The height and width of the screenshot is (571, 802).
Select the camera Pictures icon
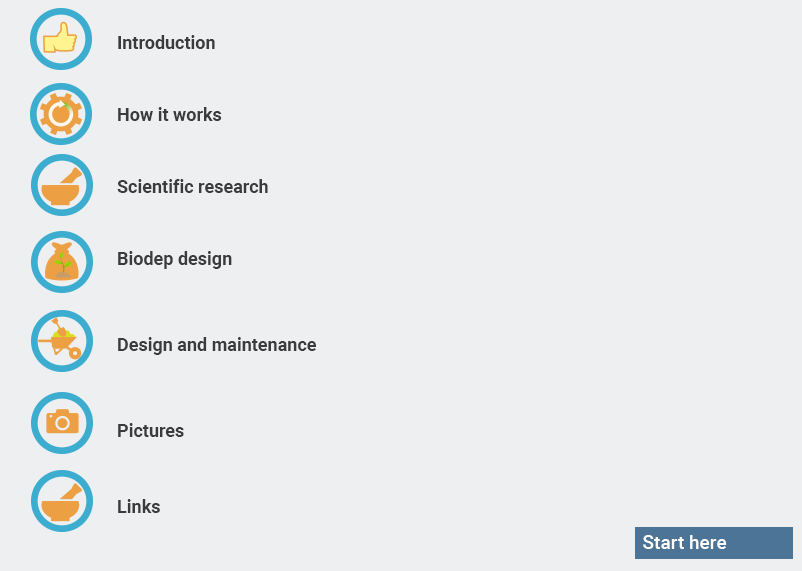click(62, 423)
